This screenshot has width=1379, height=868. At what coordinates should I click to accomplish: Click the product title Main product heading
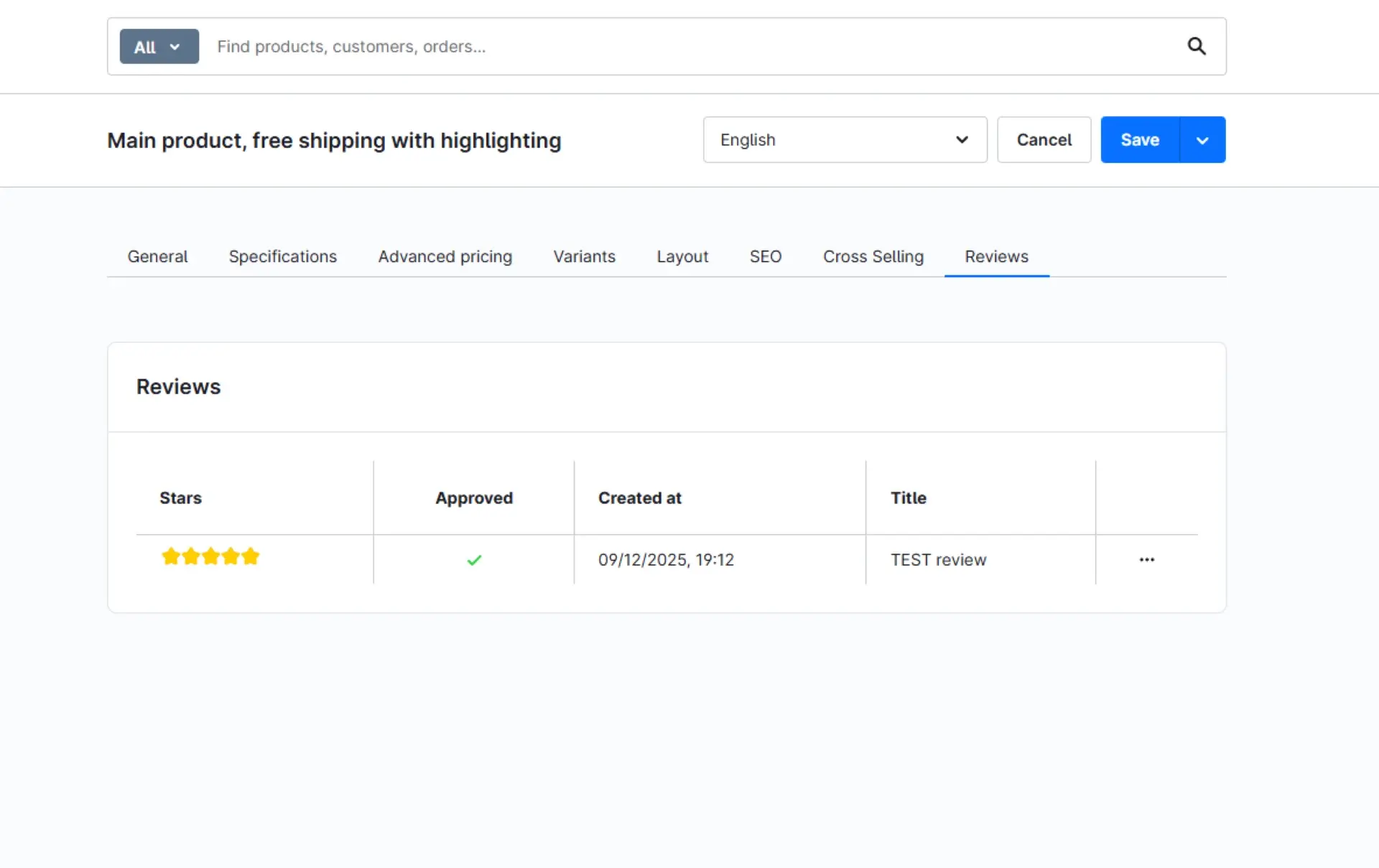[x=334, y=141]
